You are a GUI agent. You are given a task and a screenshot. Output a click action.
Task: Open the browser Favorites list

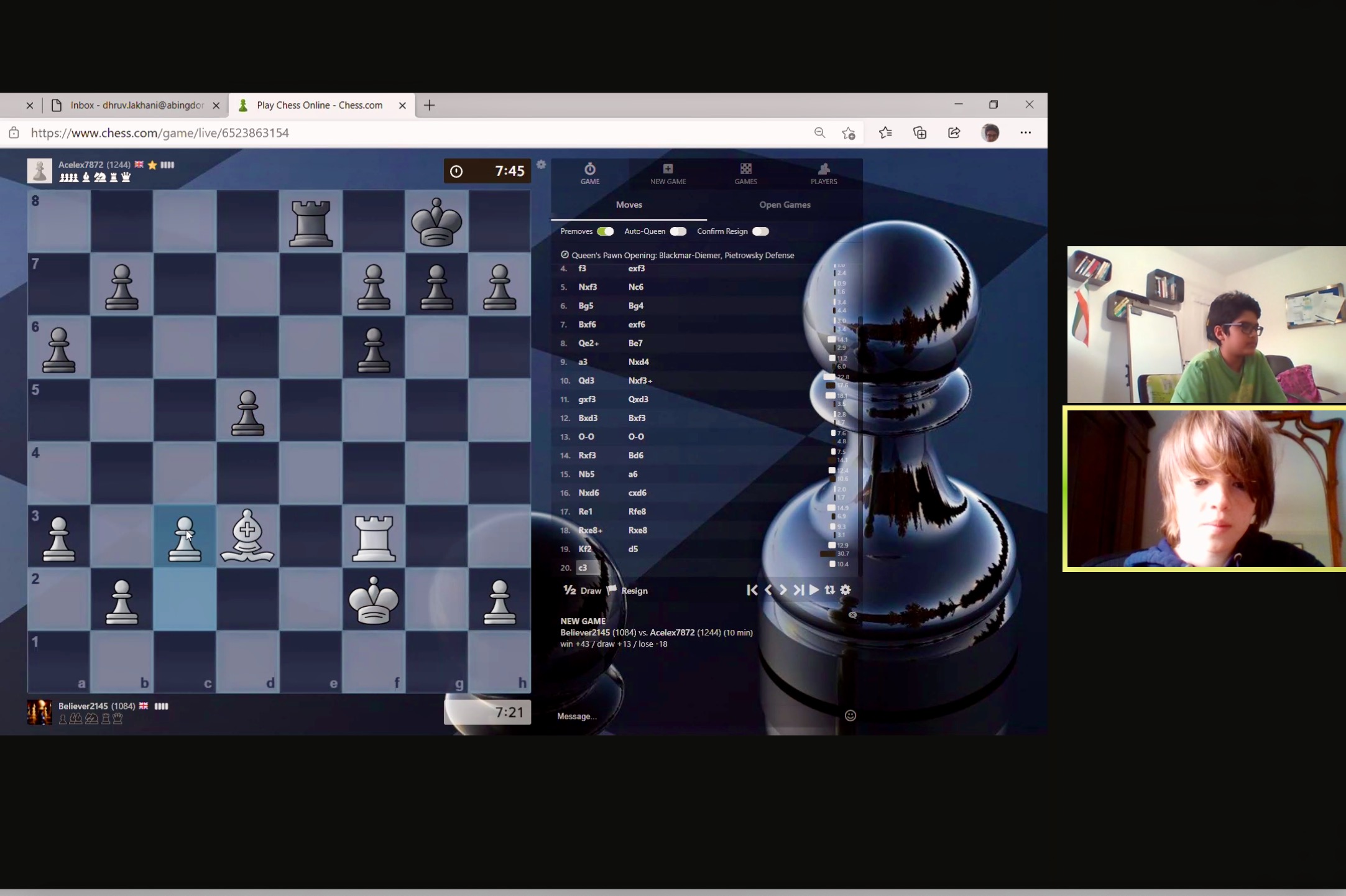[x=885, y=132]
